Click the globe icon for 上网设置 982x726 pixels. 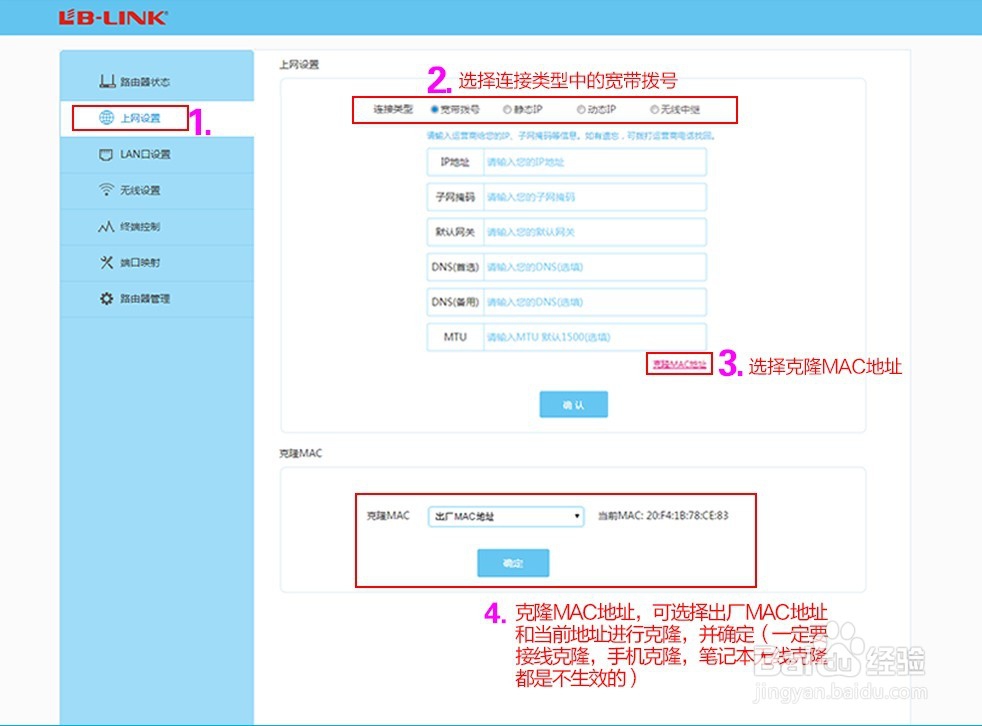click(x=104, y=118)
